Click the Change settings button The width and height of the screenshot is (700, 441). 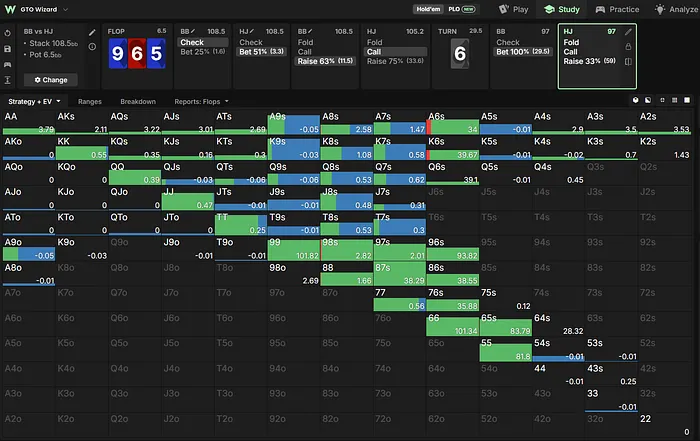[50, 80]
